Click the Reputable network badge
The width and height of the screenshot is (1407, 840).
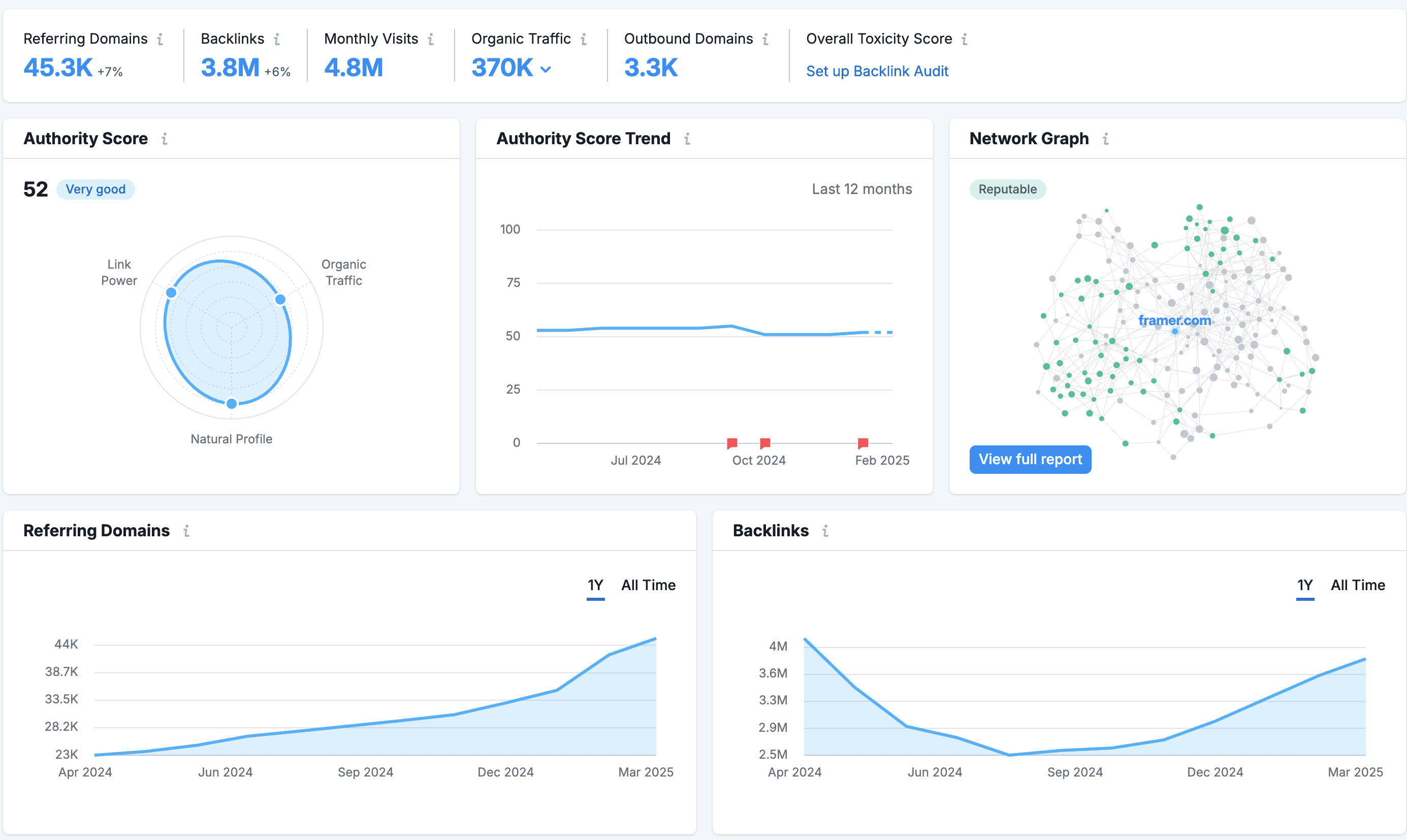point(1007,189)
